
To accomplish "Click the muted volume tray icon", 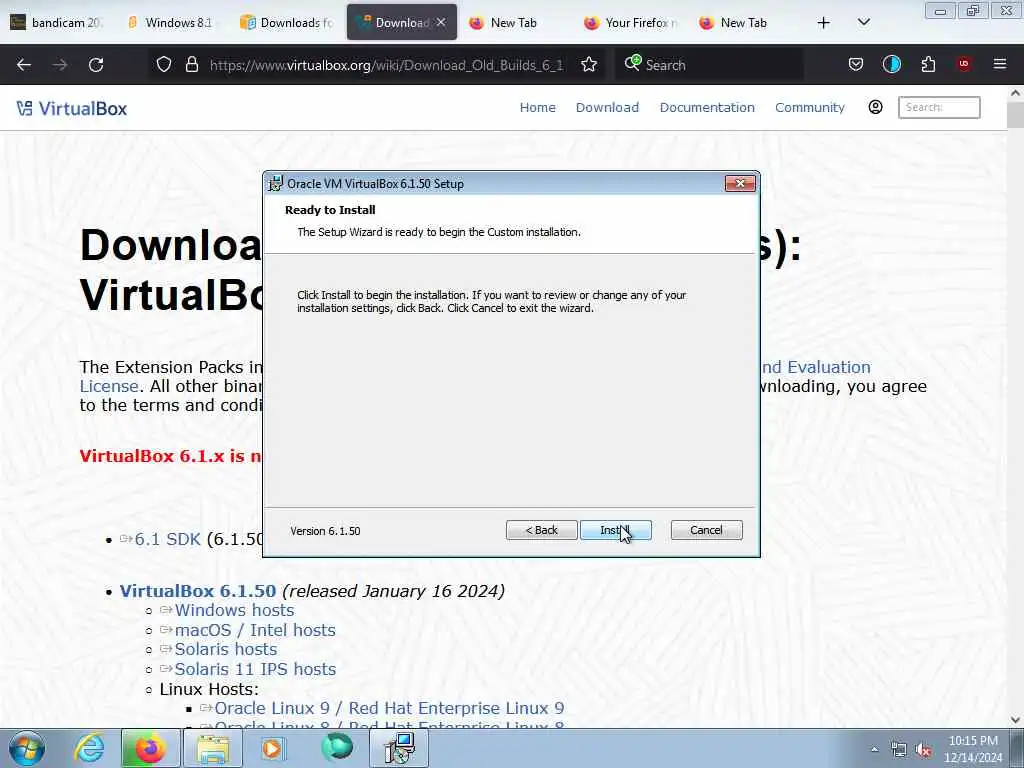I will [923, 750].
